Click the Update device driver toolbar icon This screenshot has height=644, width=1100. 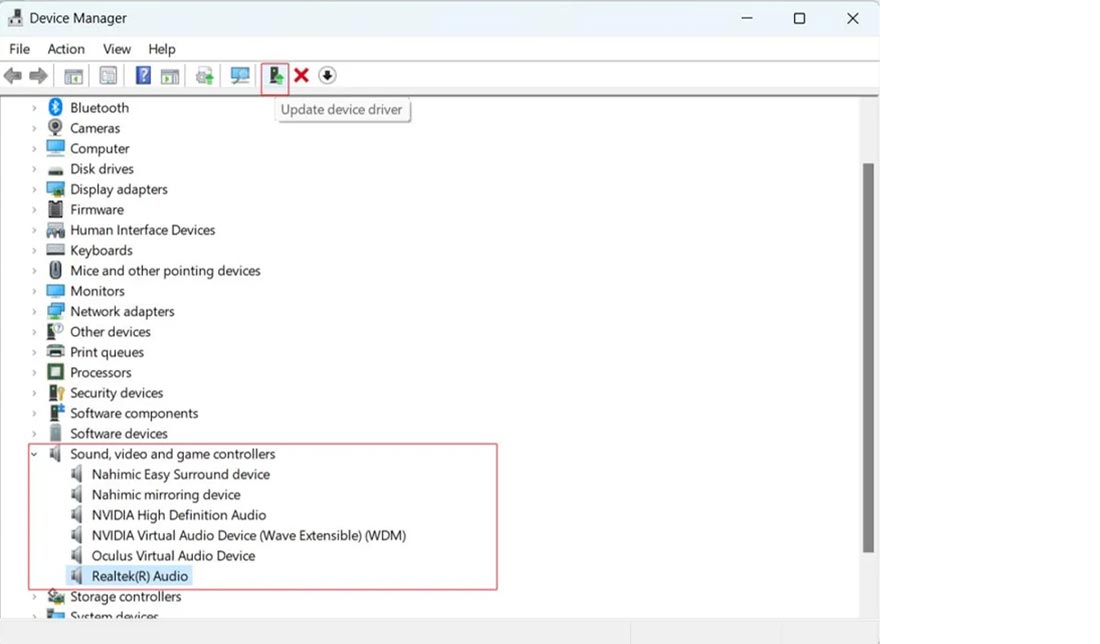[275, 76]
